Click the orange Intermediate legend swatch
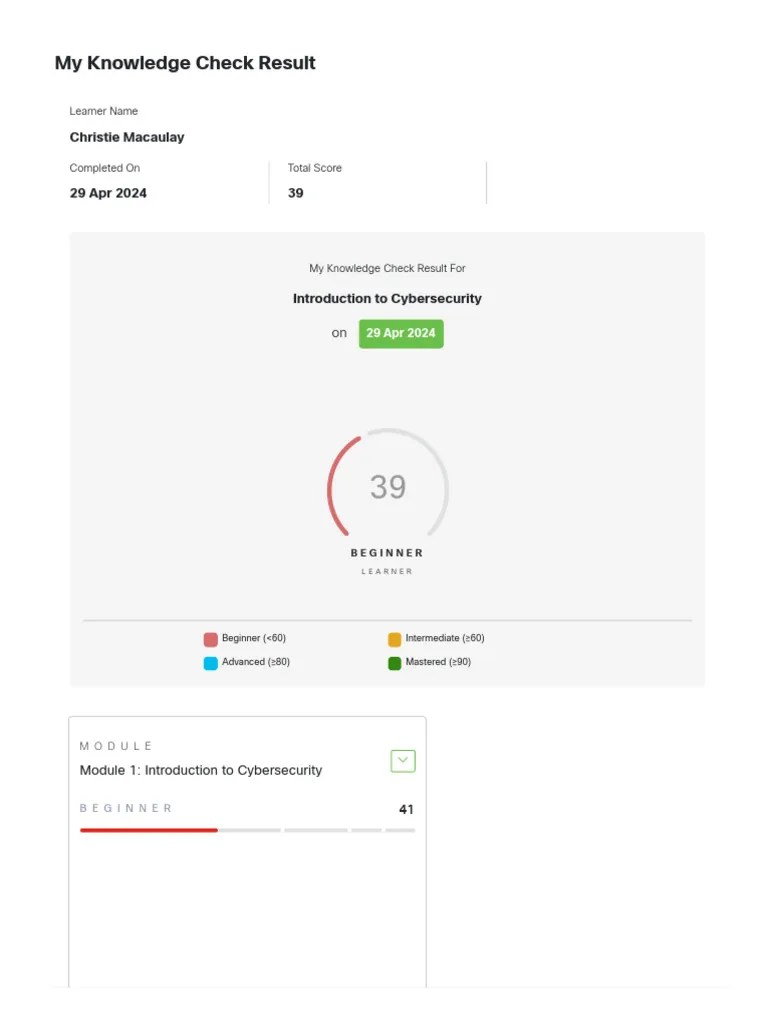 coord(394,639)
